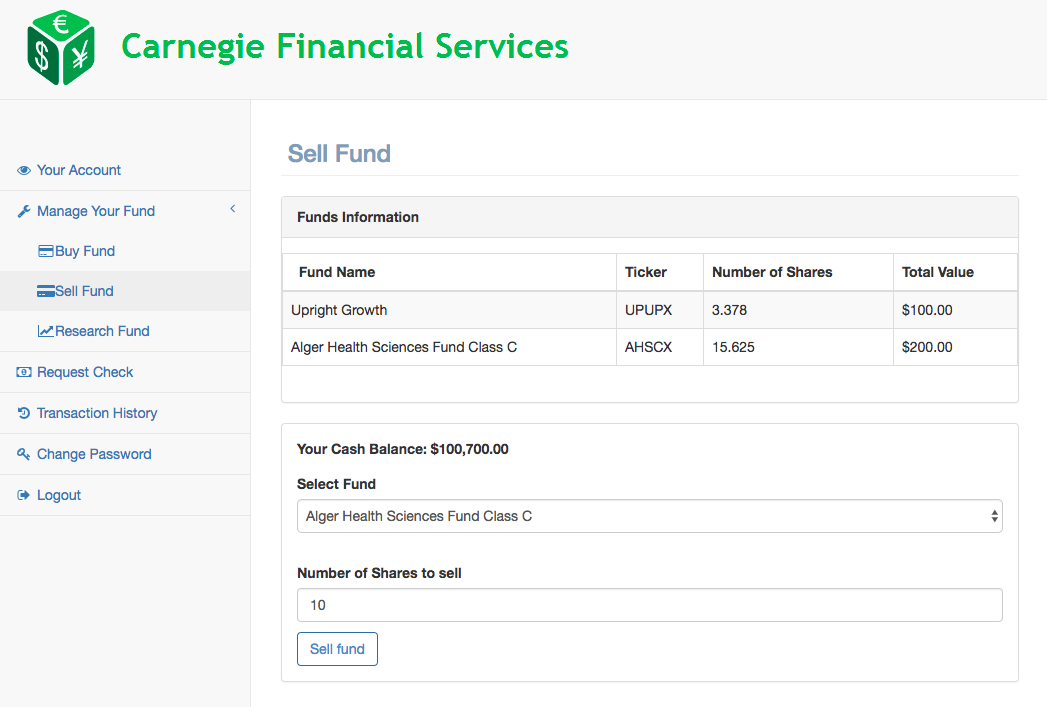View Transaction History

pos(97,413)
